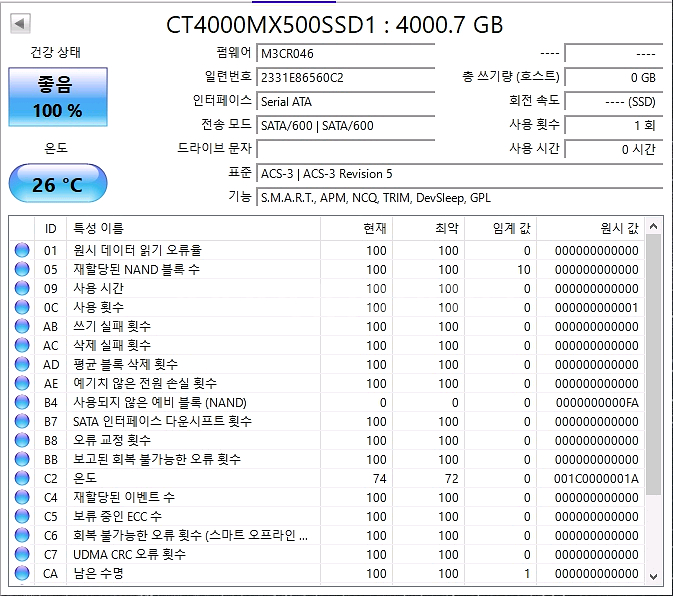Click the transfer mode field SATA/600 | SATA/600
The image size is (673, 596).
coord(346,126)
